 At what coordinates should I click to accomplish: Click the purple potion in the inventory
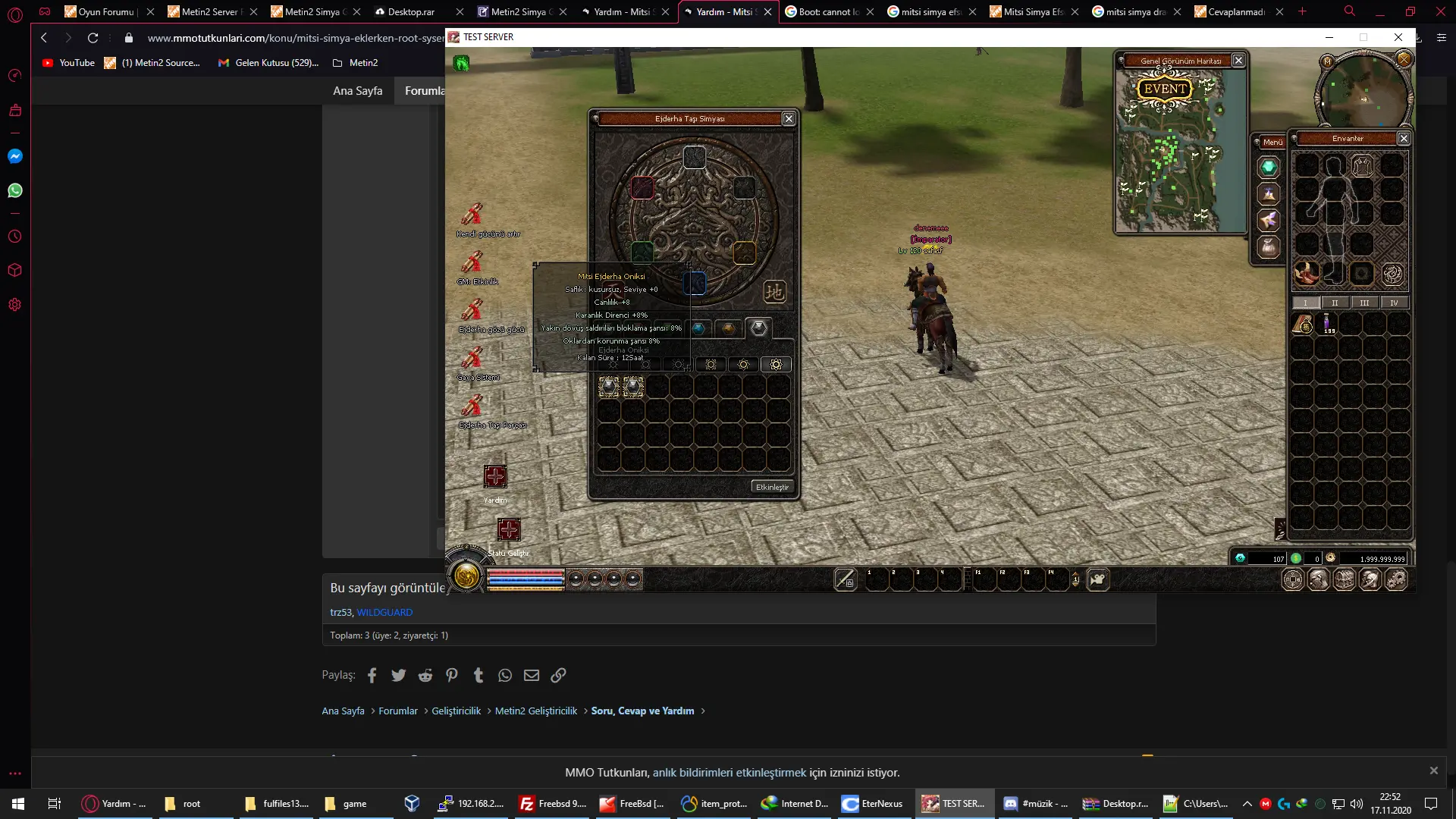[1327, 322]
